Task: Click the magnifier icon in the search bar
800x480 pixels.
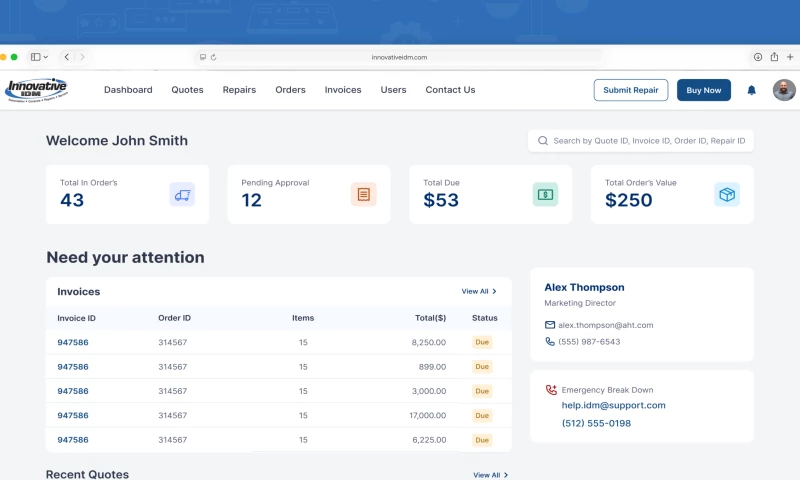Action: coord(543,141)
